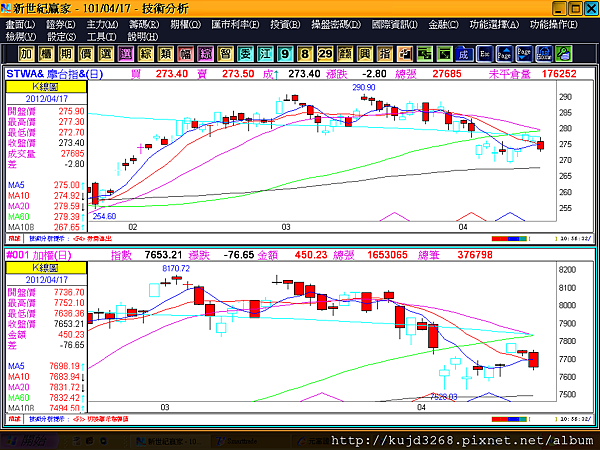
Task: Click the STWA& 摩台指&(日) chart title
Action: [55, 74]
